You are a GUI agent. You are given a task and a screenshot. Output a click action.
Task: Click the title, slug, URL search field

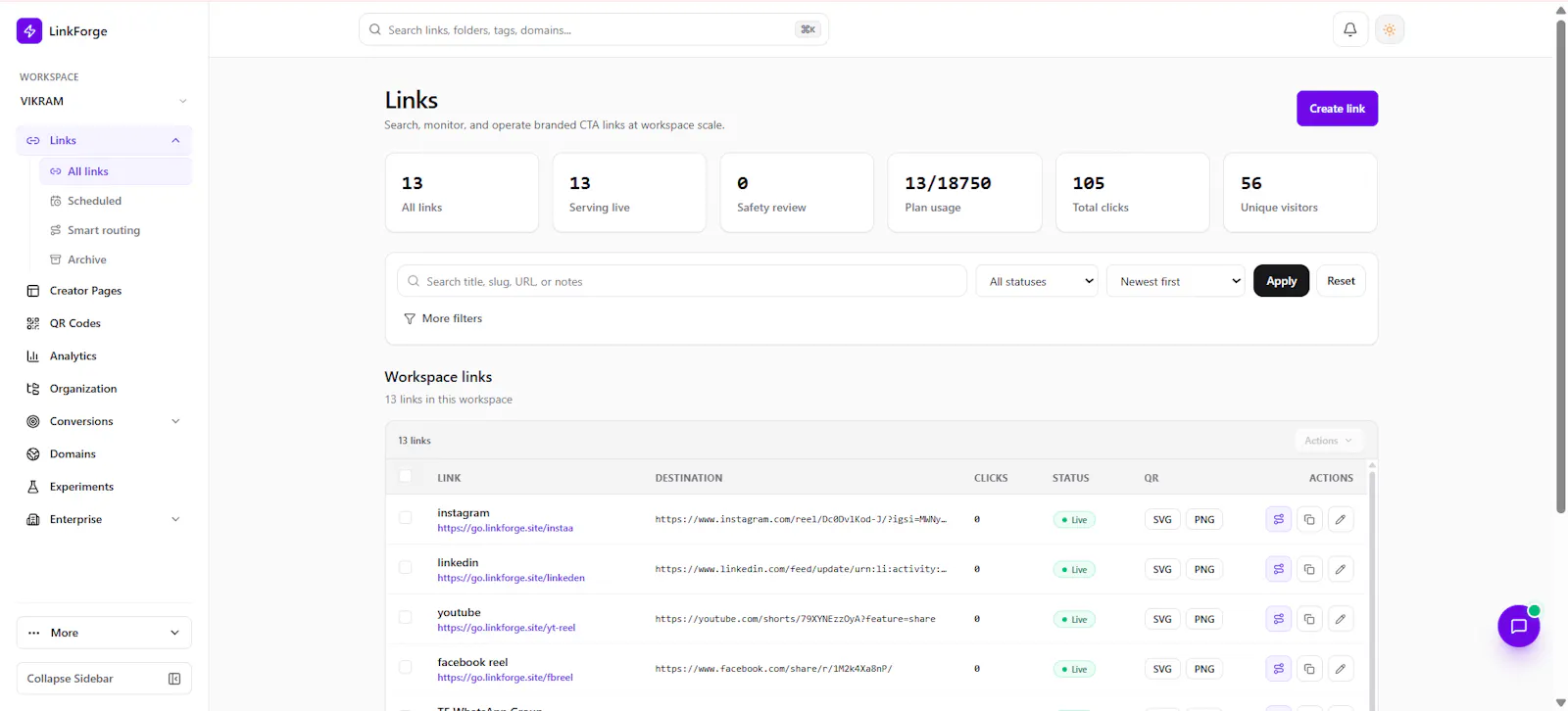click(x=682, y=281)
